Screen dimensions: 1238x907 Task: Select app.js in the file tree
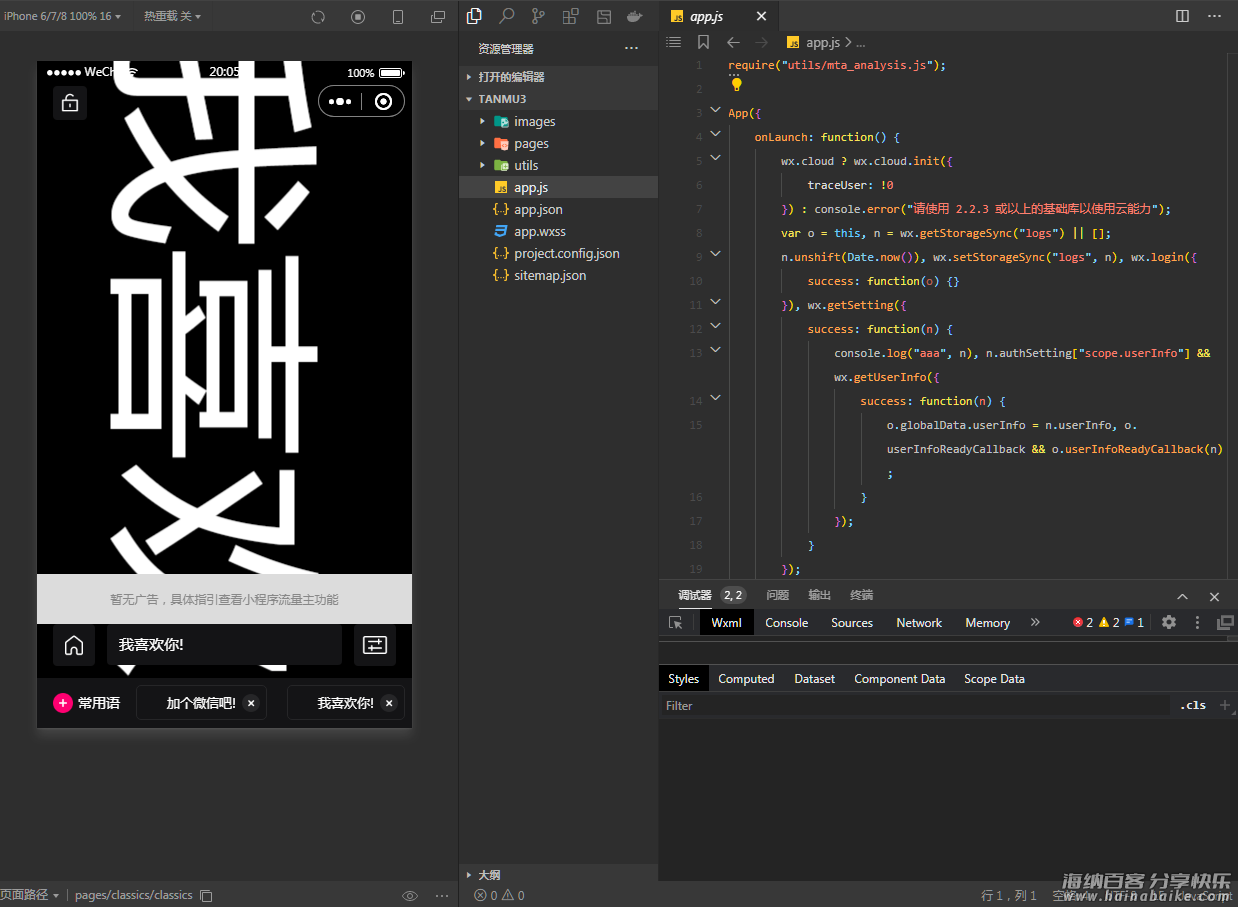tap(558, 187)
